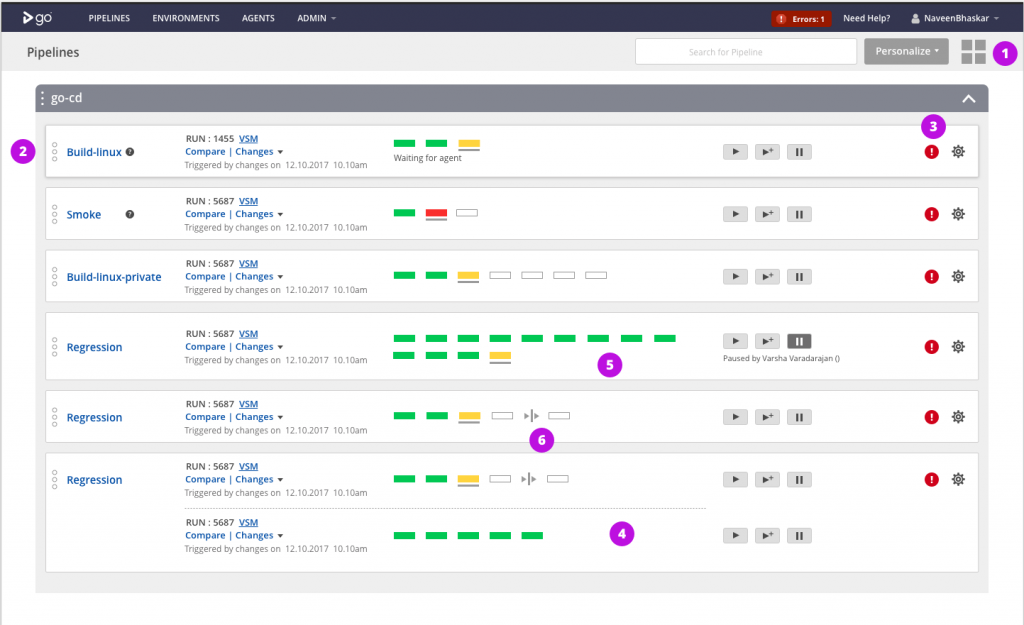
Task: Trigger Smoke pipeline with options button
Action: point(767,214)
